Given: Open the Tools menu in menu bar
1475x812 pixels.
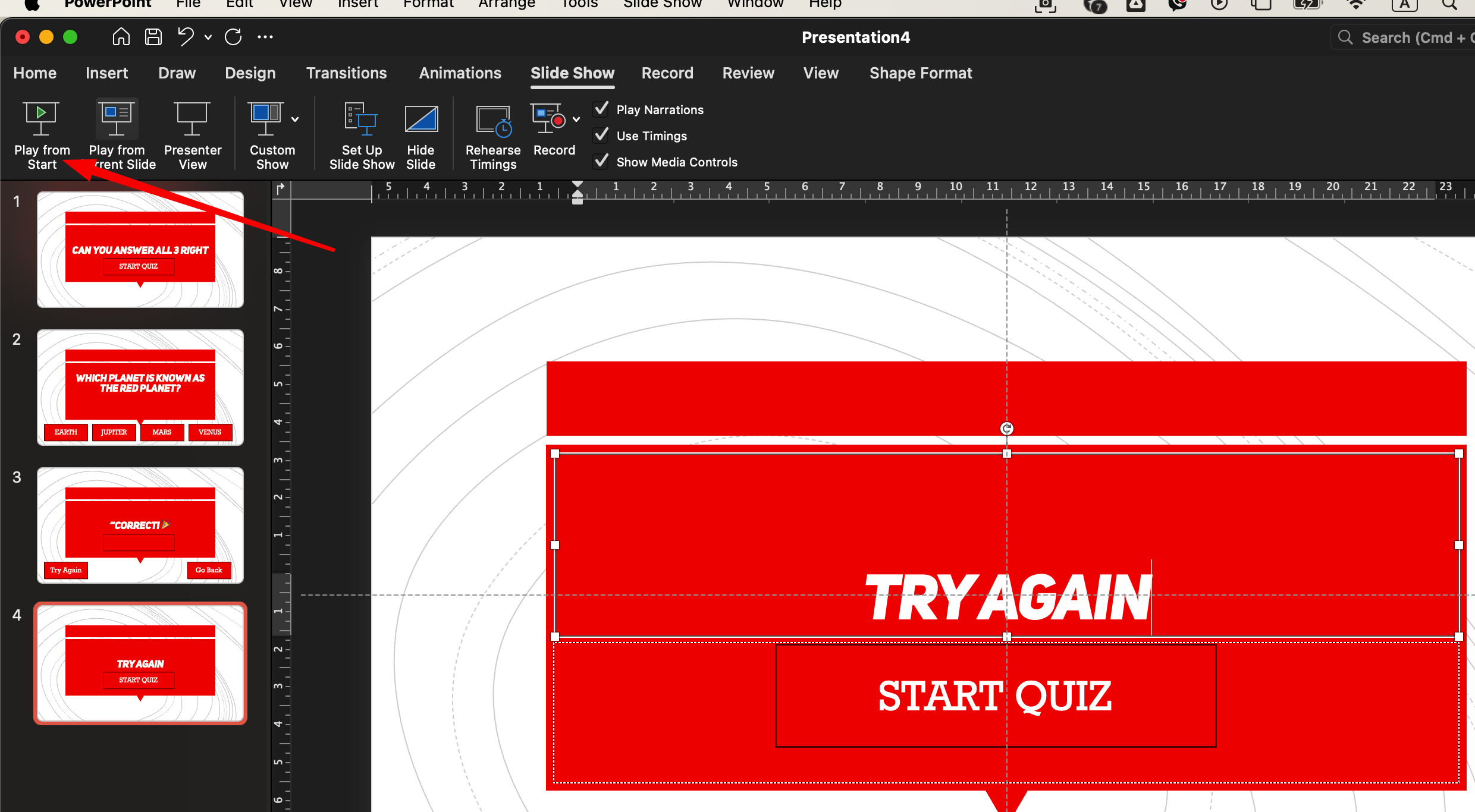Looking at the screenshot, I should 579,4.
